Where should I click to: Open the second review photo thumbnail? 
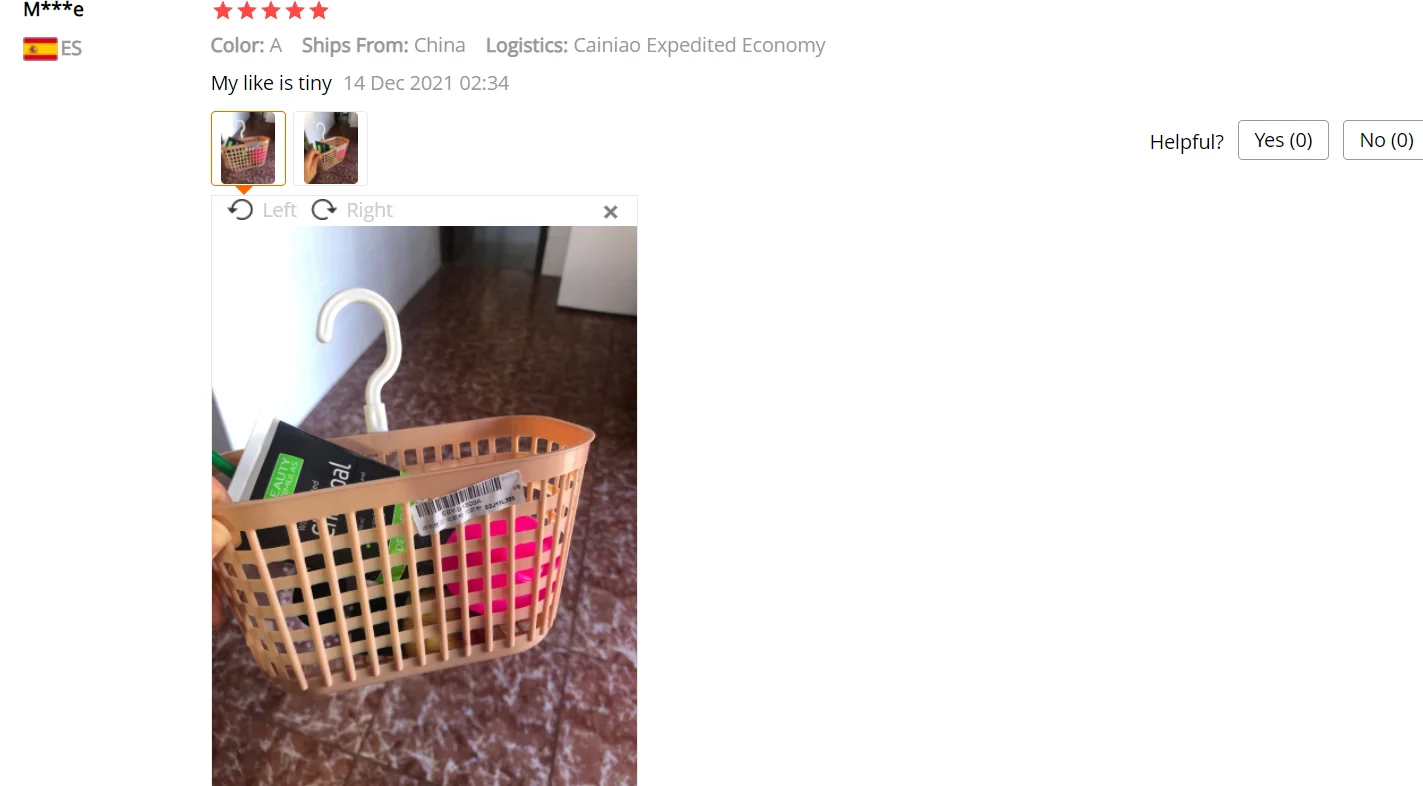pos(331,148)
